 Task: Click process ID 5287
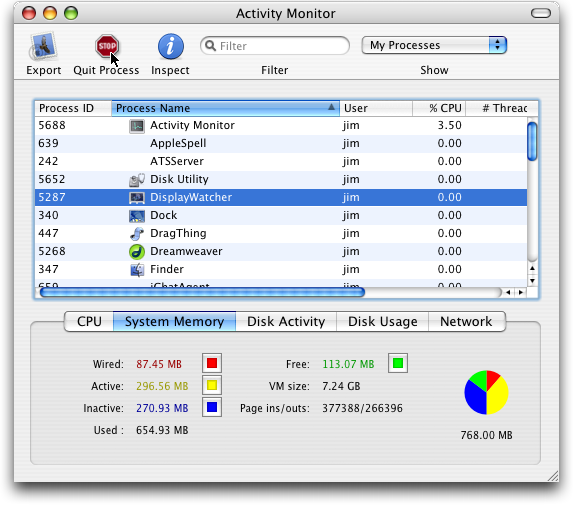click(x=52, y=198)
